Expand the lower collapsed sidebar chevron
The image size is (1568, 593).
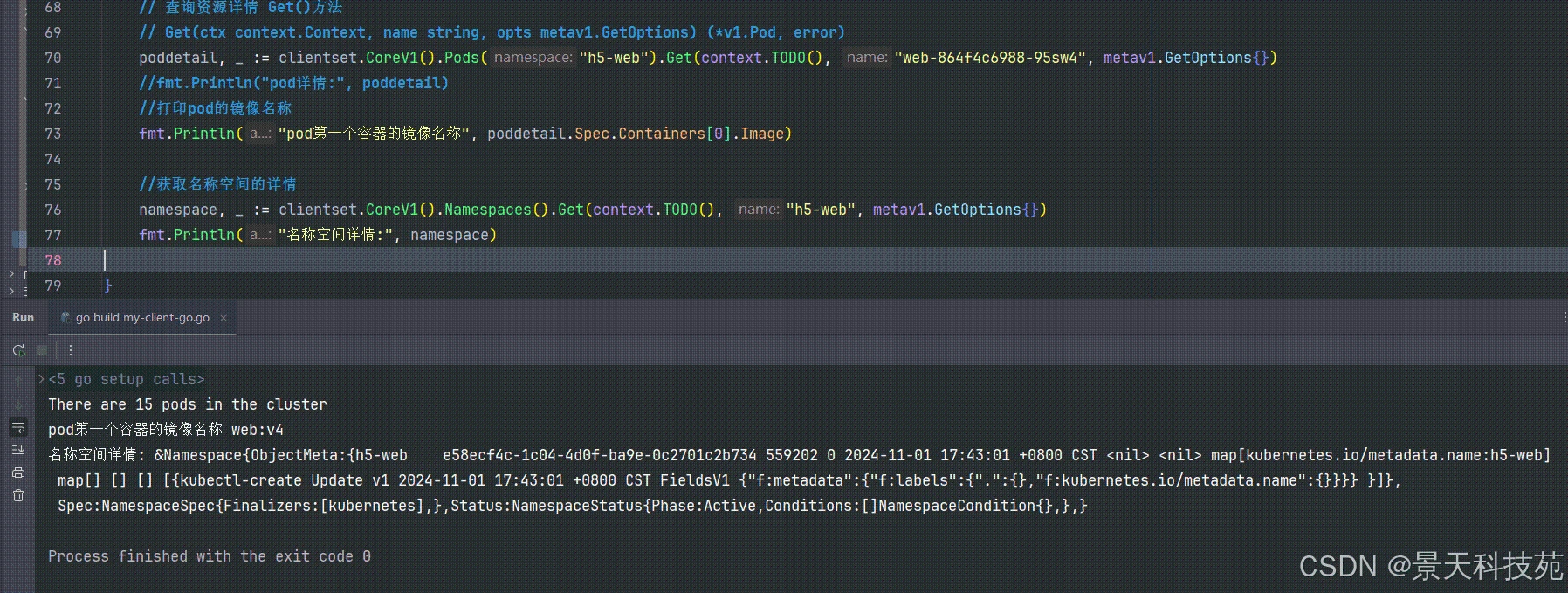click(x=11, y=291)
